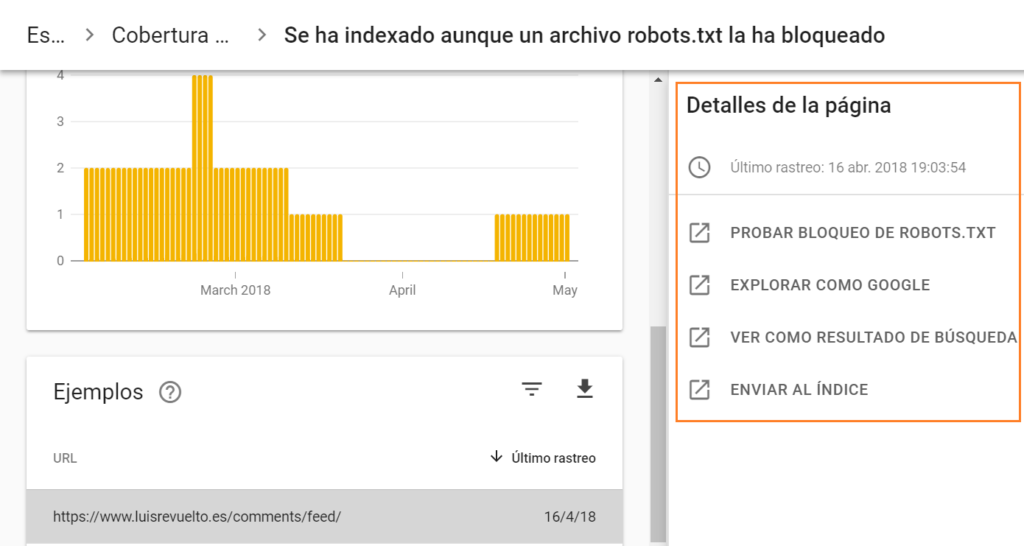This screenshot has width=1024, height=546.
Task: Click the clock icon in Detalles de la página
Action: pyautogui.click(x=700, y=167)
